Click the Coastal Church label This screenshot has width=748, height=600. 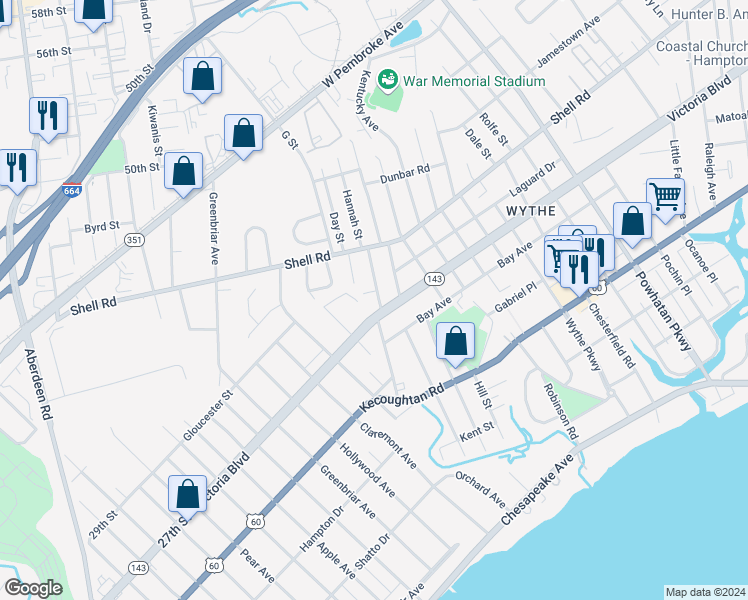click(x=702, y=53)
